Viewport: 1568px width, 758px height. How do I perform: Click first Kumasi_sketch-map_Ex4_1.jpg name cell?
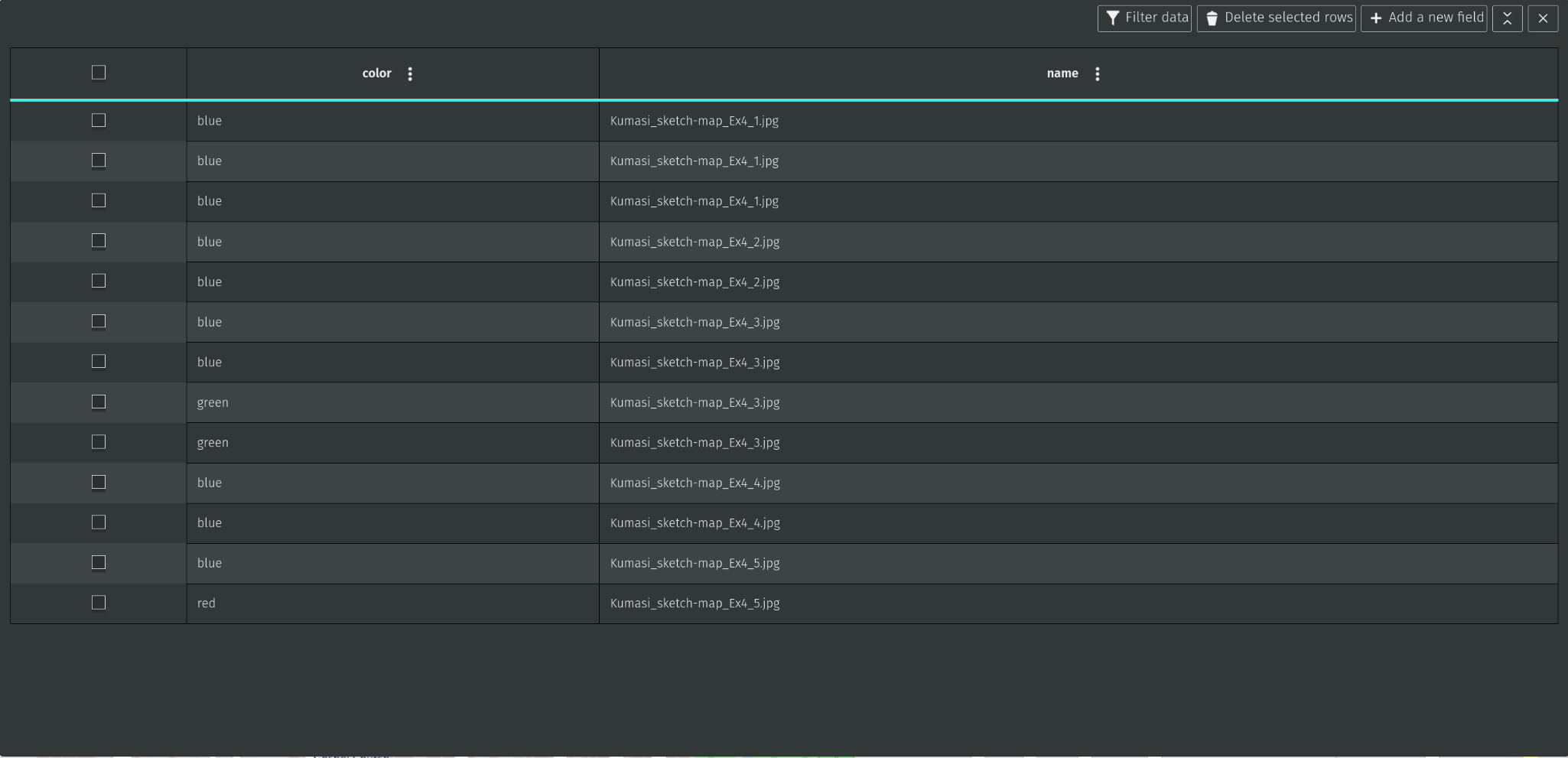tap(694, 121)
